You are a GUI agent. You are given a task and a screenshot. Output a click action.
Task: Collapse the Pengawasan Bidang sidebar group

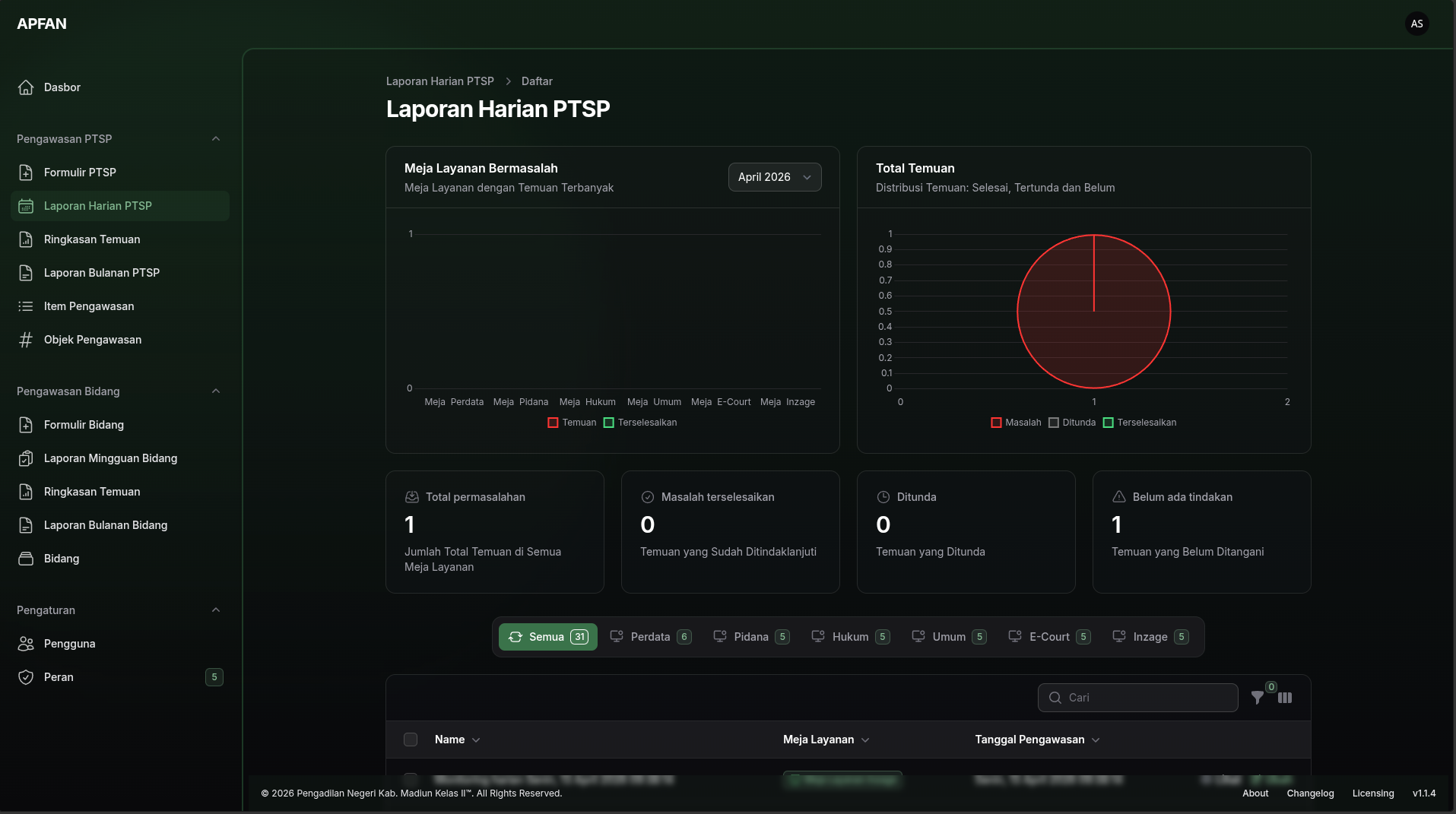click(216, 391)
